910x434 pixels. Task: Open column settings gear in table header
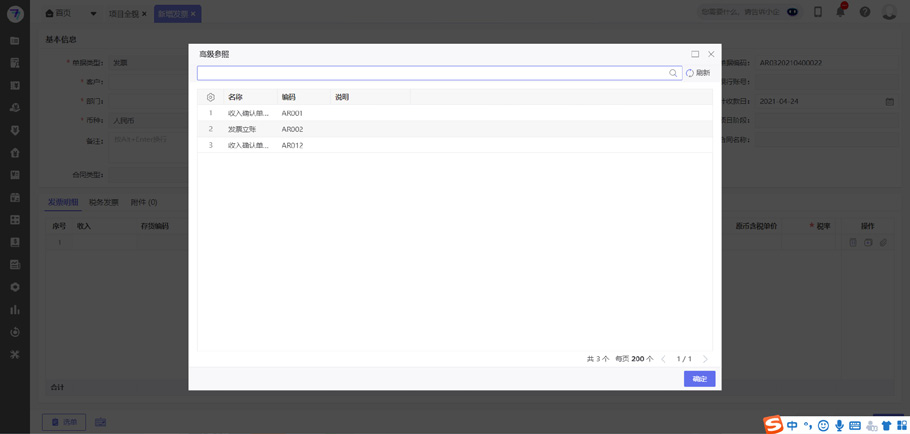[211, 97]
